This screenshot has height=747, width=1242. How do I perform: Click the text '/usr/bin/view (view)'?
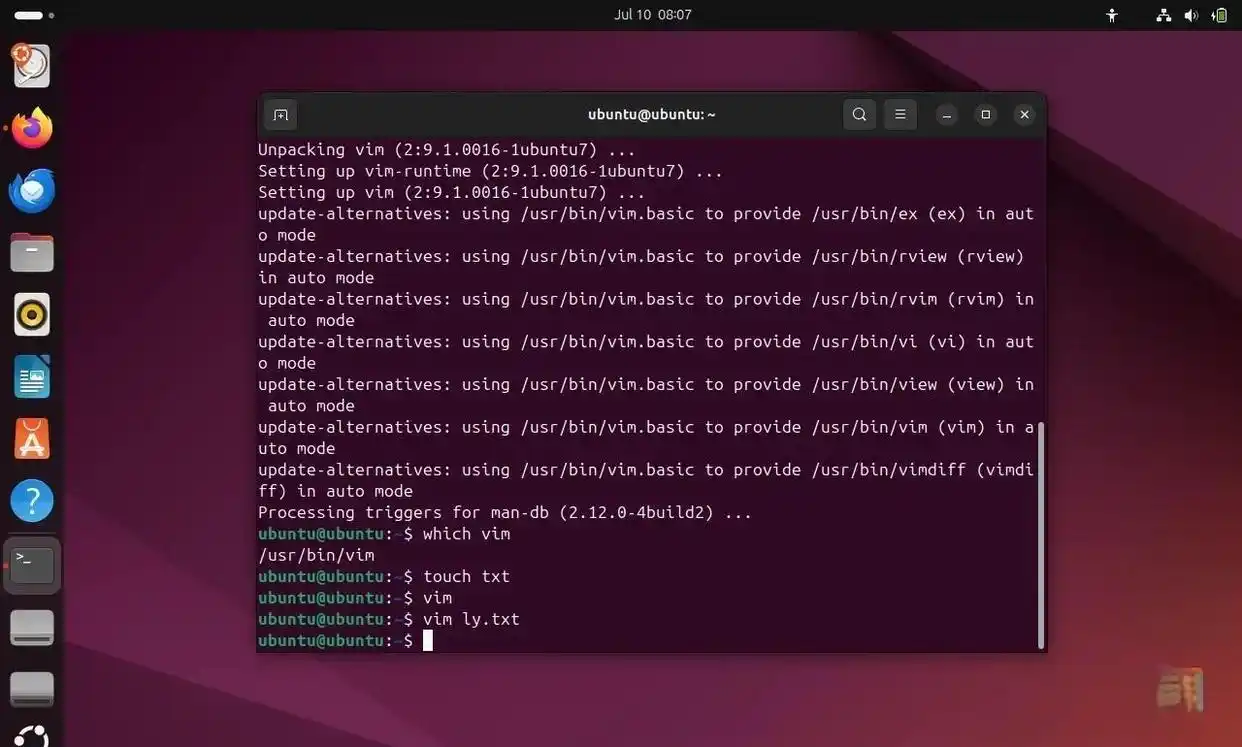point(908,385)
